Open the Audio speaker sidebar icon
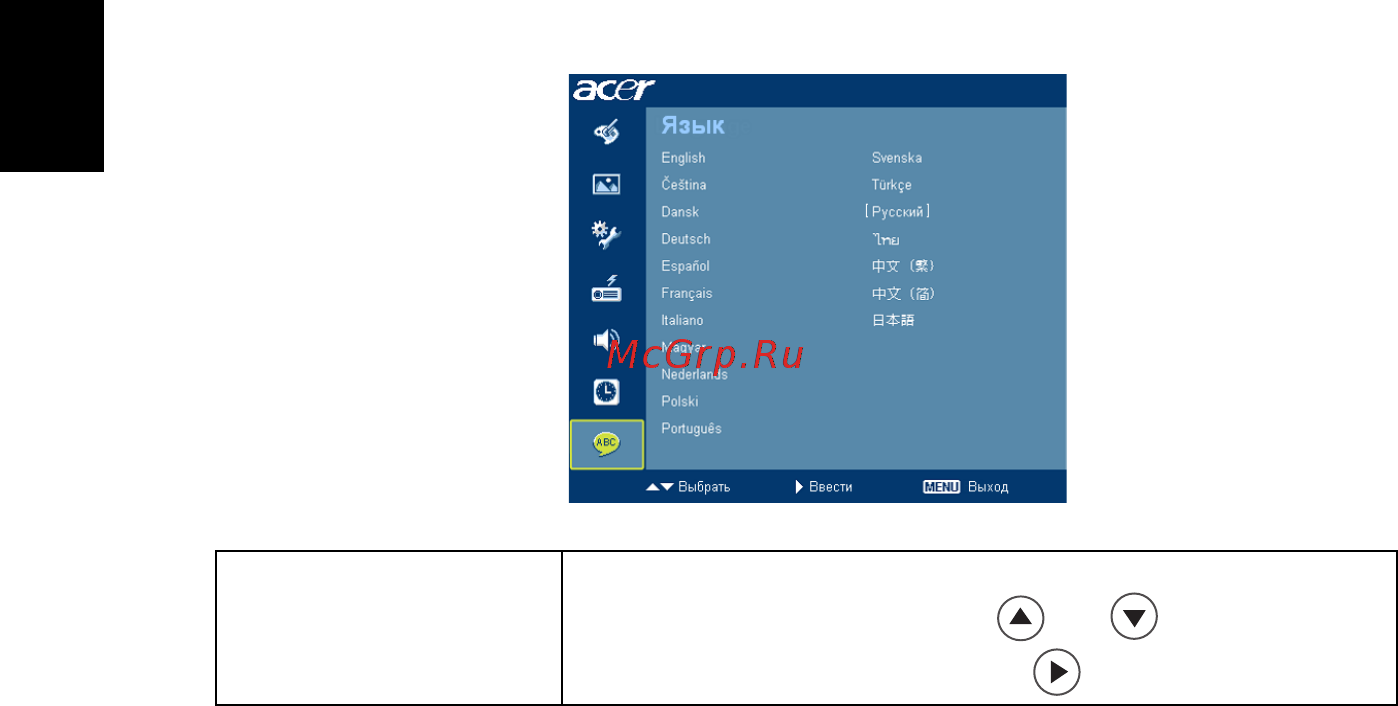Image resolution: width=1398 pixels, height=706 pixels. 606,341
